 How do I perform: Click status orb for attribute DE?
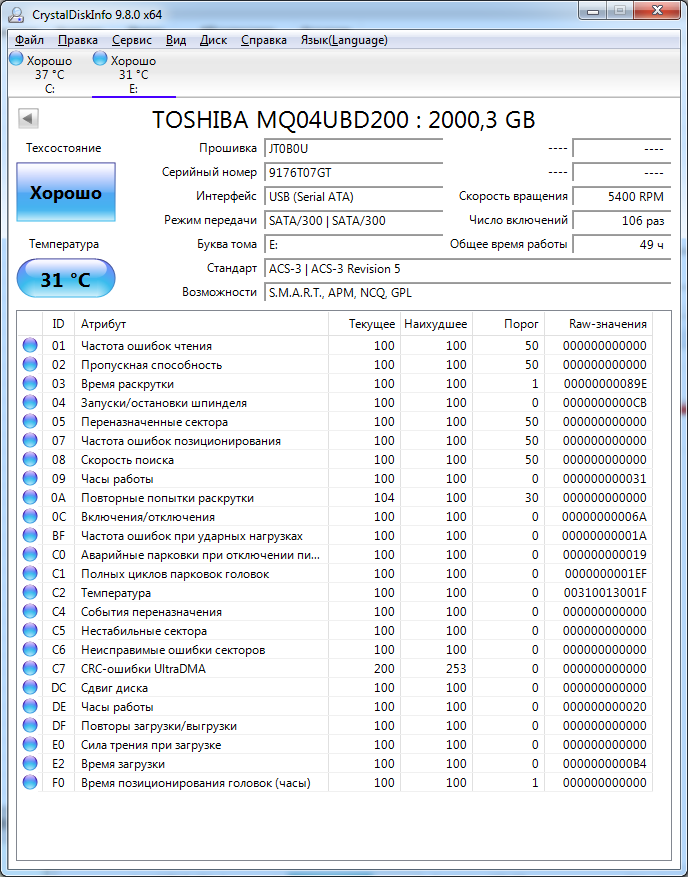[x=30, y=706]
